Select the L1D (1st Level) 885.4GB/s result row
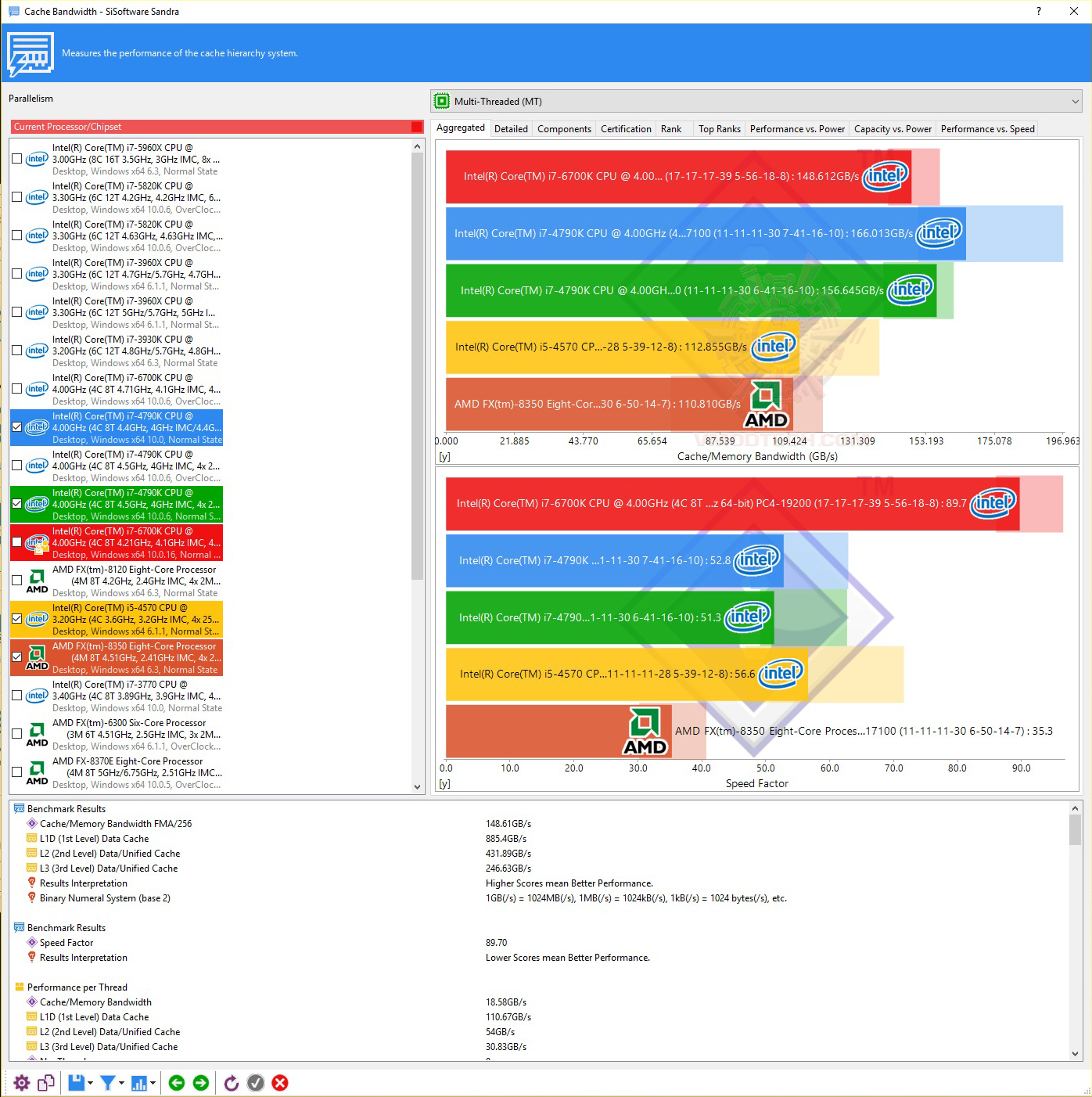Screen dimensions: 1092x1097 click(540, 839)
